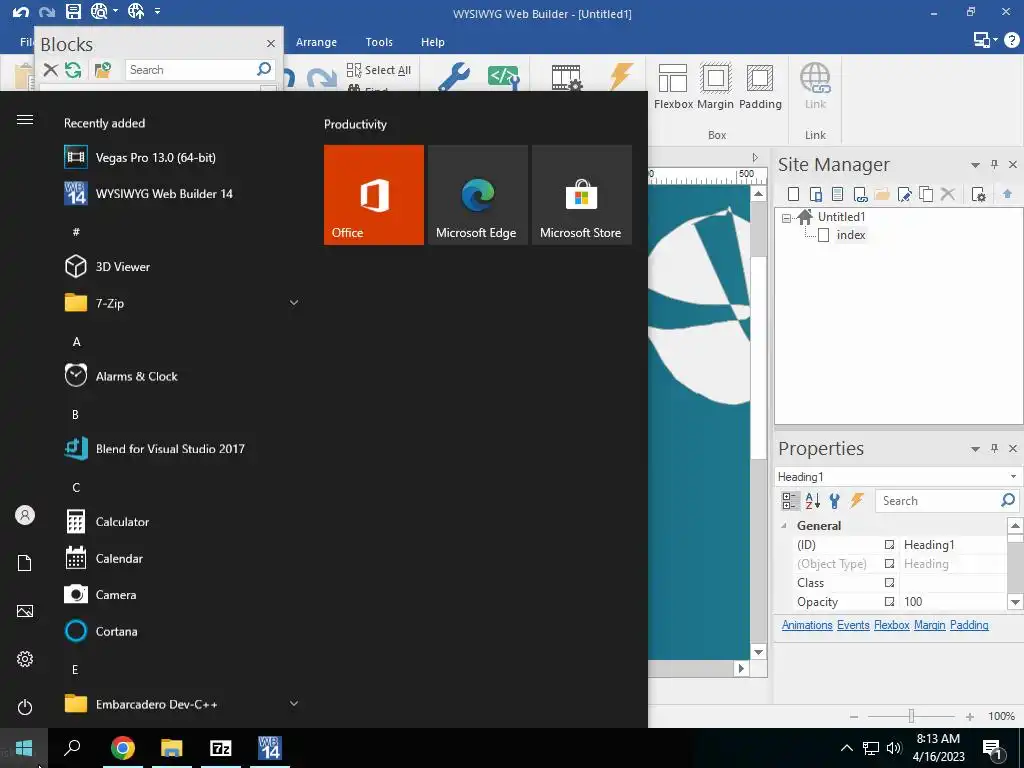1024x768 pixels.
Task: Click the checkbox marker beside Class property
Action: pyautogui.click(x=889, y=583)
